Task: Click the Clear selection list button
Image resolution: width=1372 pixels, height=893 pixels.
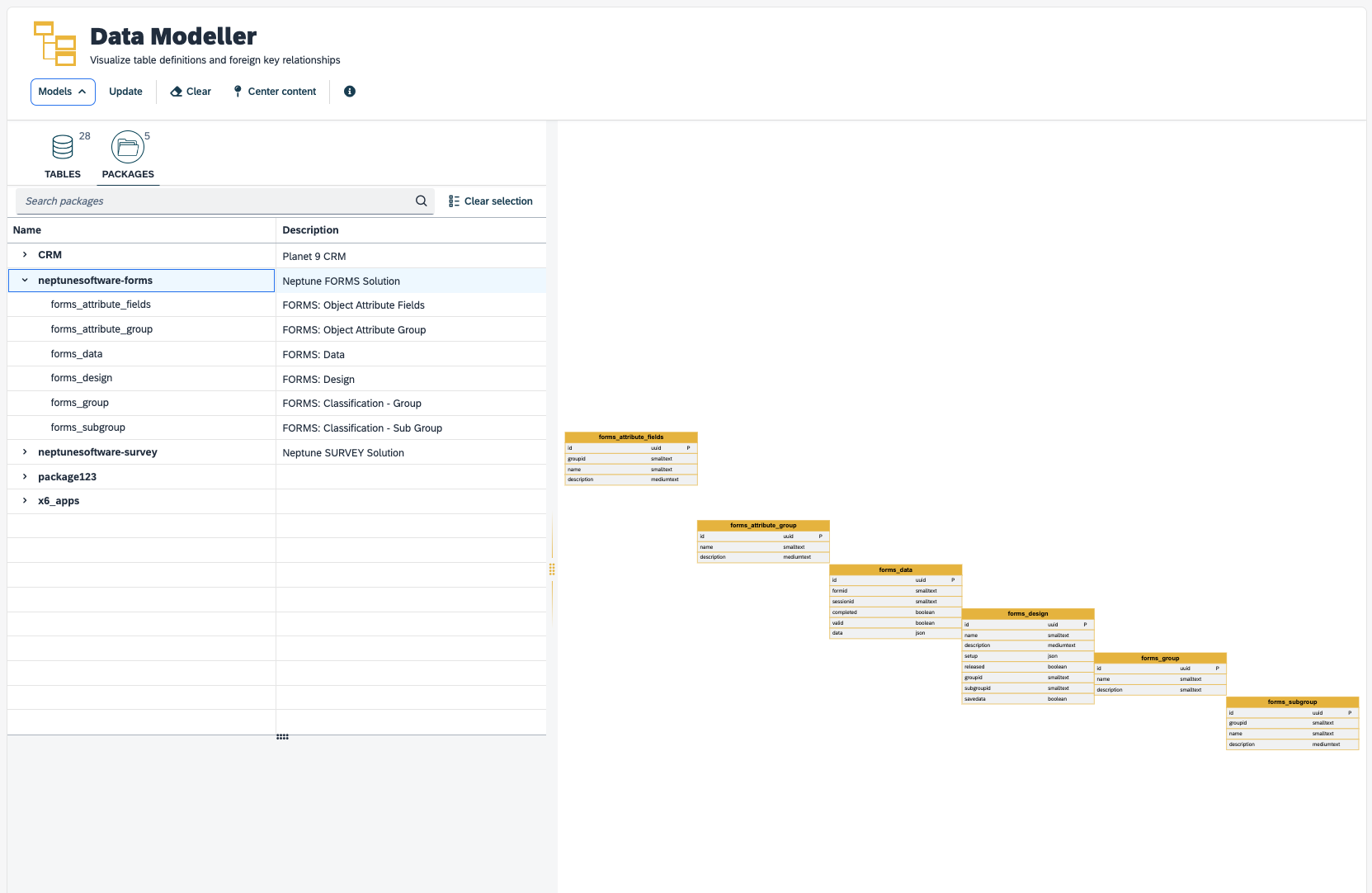Action: click(x=491, y=201)
